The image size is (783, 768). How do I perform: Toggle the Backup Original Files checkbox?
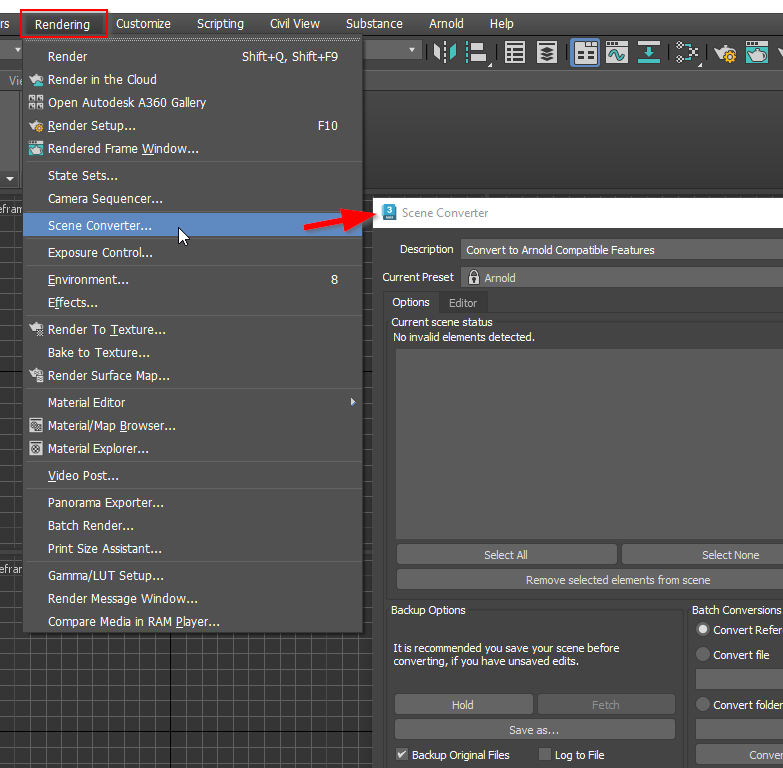click(x=402, y=755)
